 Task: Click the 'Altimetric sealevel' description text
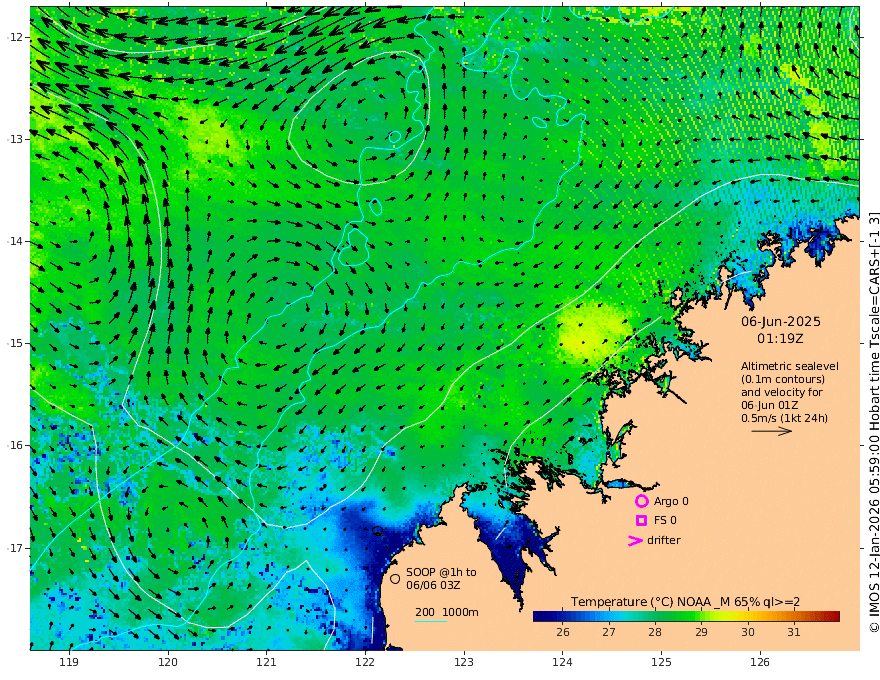pos(790,366)
